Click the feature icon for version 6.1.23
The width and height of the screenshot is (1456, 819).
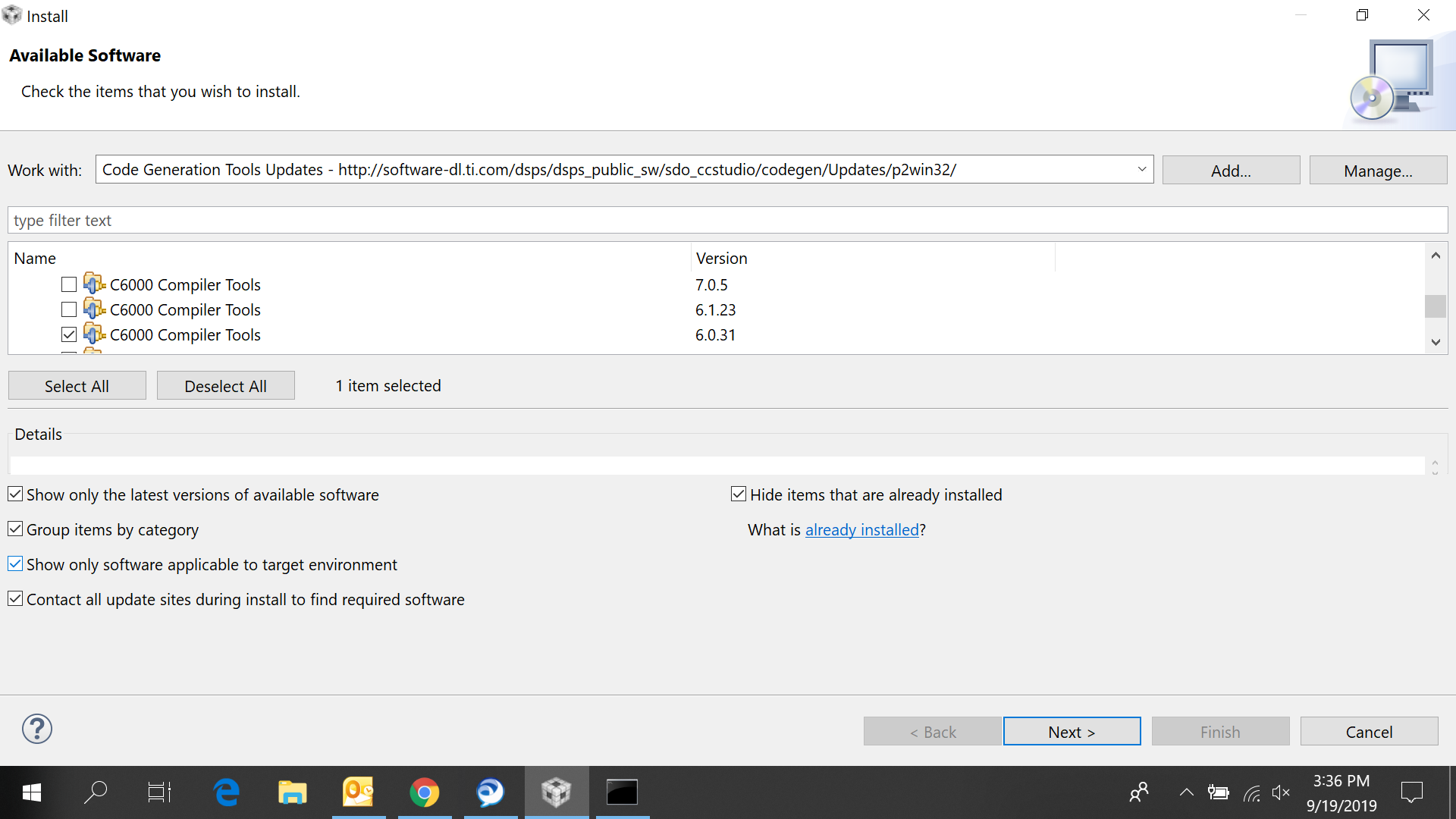(94, 309)
